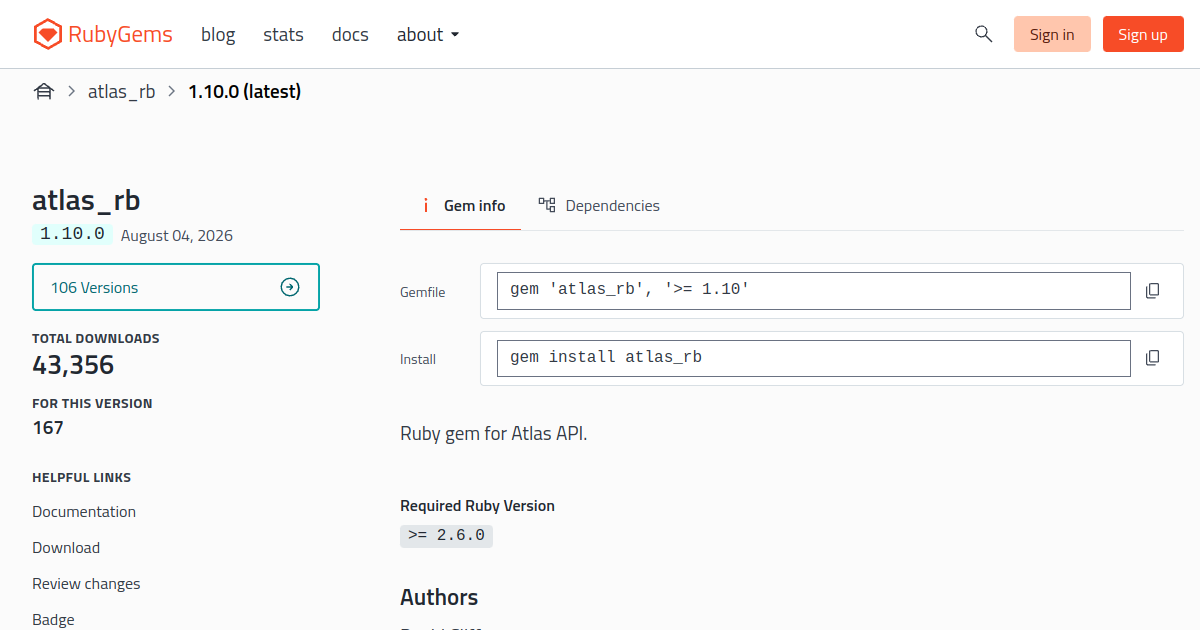Open the Review changes link
1200x630 pixels.
point(86,584)
